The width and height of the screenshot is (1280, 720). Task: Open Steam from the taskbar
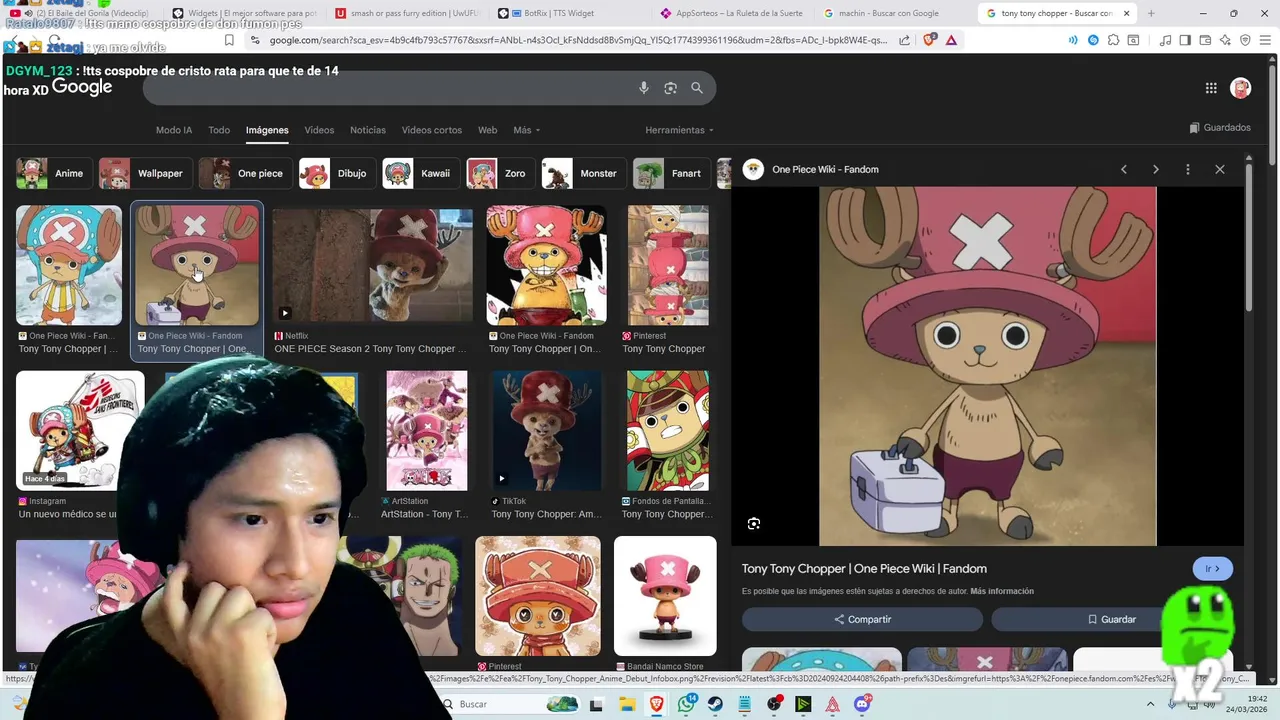click(x=716, y=704)
